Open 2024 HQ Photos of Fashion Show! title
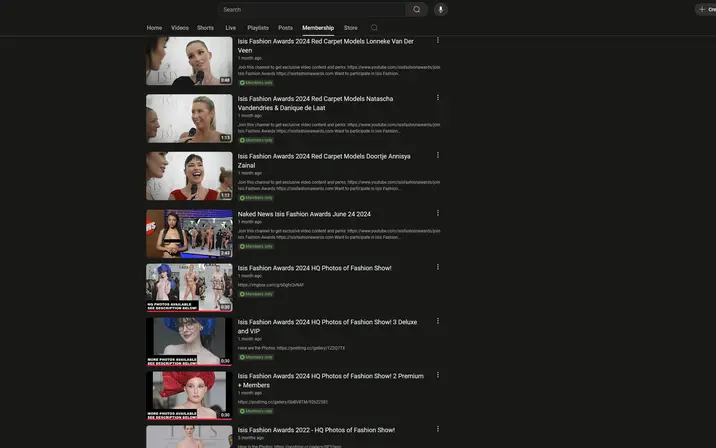716x448 pixels. 315,268
